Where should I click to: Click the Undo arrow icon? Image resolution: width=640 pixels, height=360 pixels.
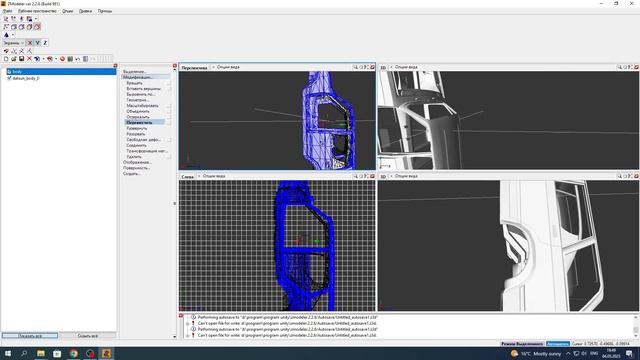point(78,59)
